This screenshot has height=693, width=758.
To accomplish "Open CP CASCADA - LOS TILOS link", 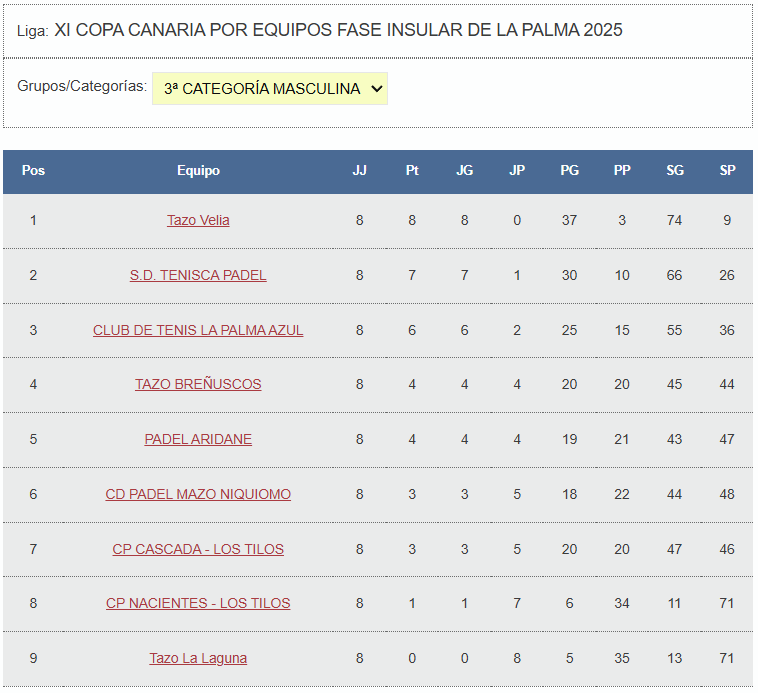I will 198,549.
